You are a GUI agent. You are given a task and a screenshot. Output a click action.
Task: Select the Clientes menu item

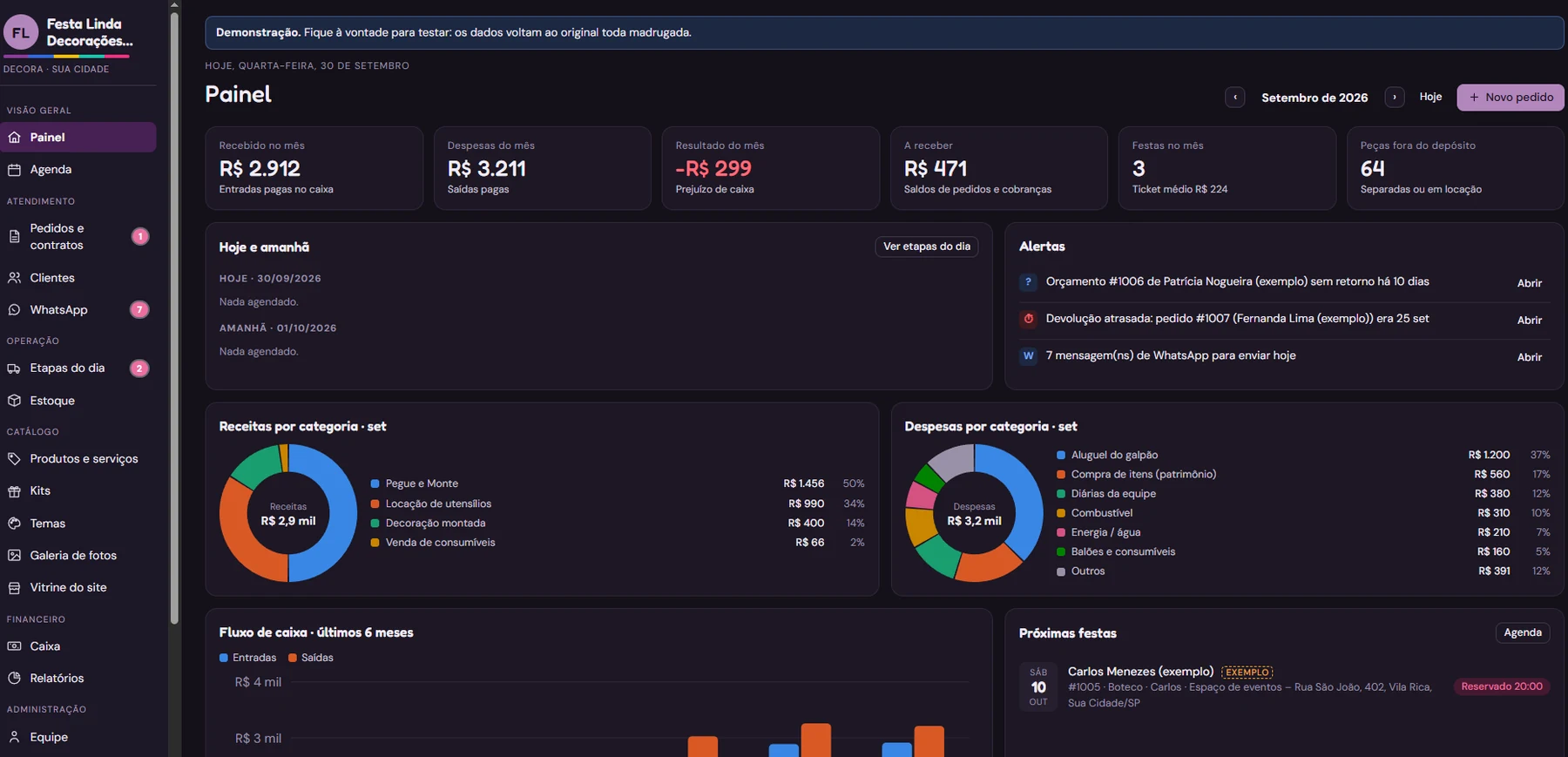coord(78,278)
